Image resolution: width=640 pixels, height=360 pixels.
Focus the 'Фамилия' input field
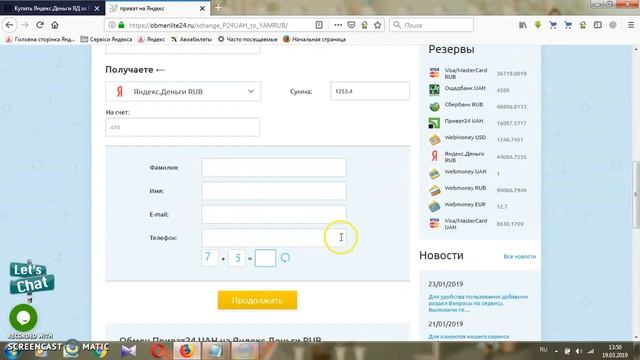coord(274,167)
